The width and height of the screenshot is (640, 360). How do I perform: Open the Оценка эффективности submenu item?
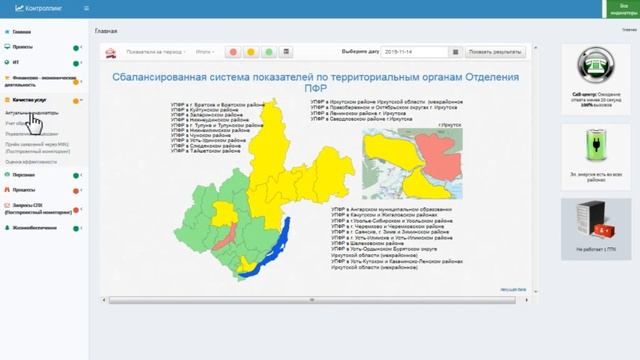pos(31,162)
